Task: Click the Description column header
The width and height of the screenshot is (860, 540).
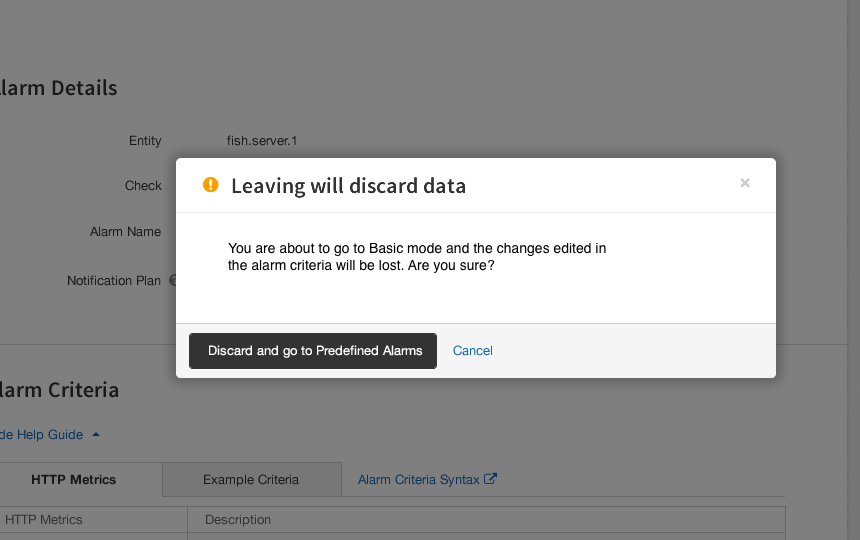Action: coord(237,520)
